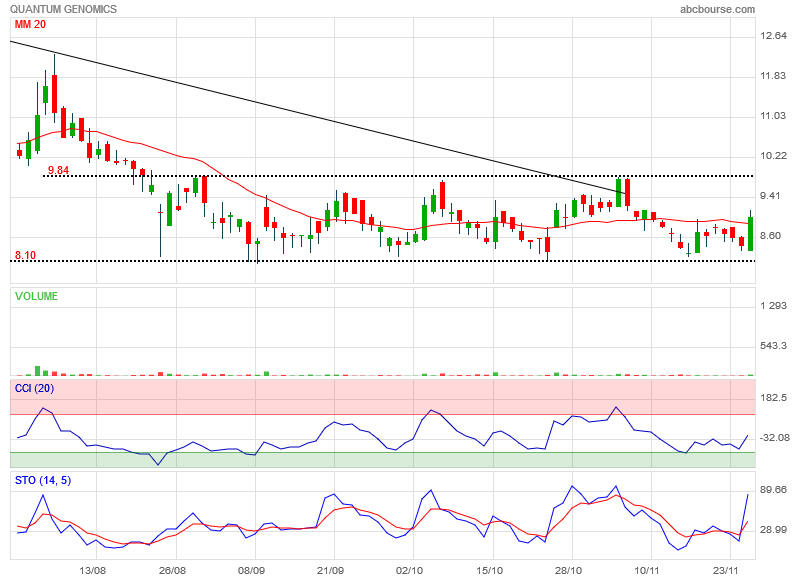The image size is (800, 580).
Task: Click the 23/11 date label
Action: 727,570
